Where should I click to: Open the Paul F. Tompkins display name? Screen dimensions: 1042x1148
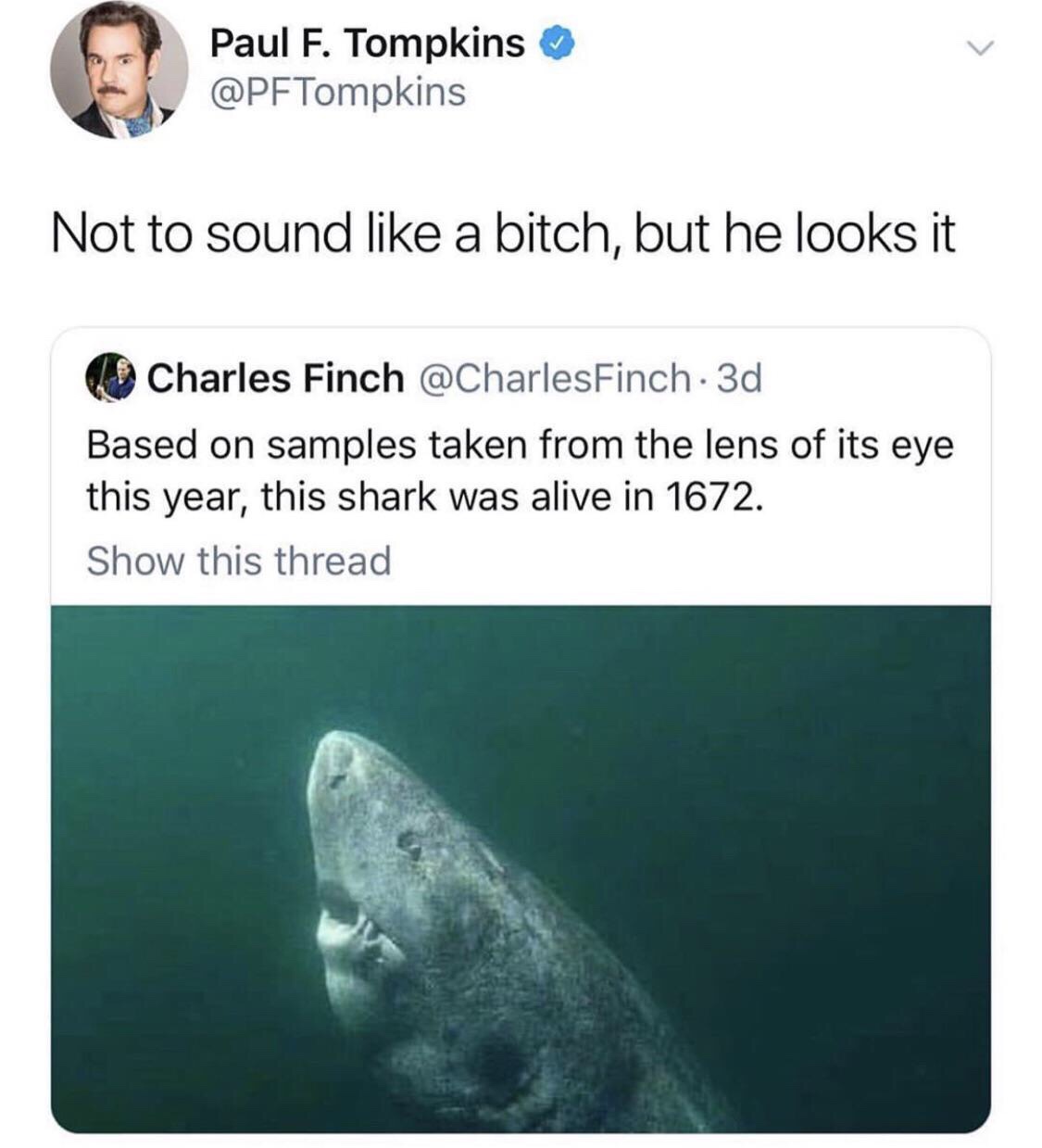[x=367, y=43]
